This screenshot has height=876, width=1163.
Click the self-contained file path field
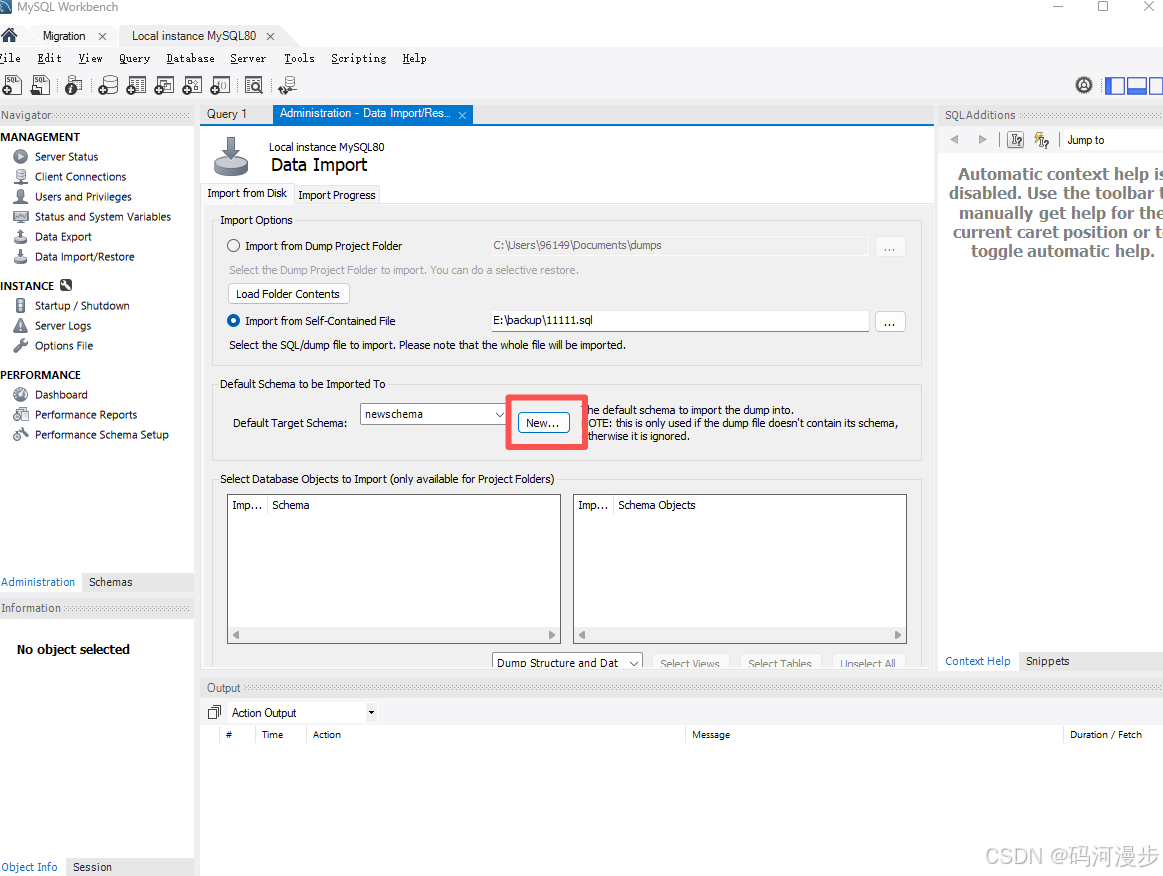[679, 320]
